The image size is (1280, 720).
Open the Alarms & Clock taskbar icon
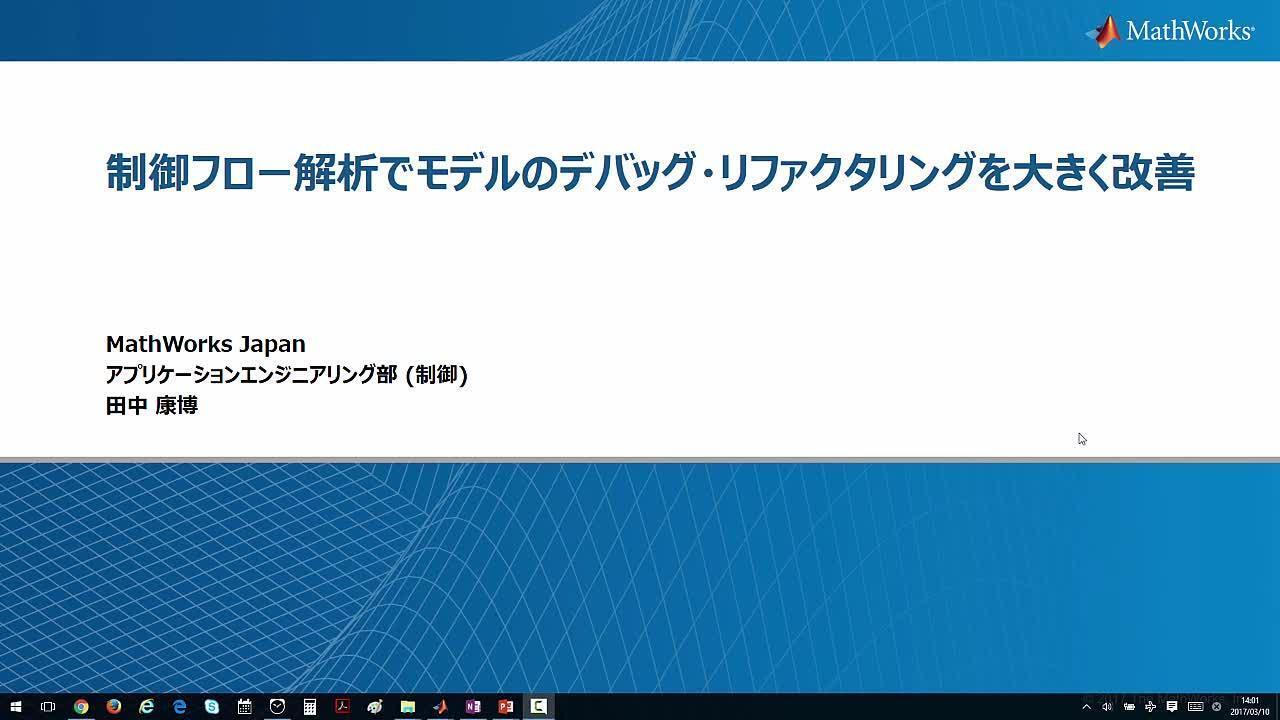(277, 706)
